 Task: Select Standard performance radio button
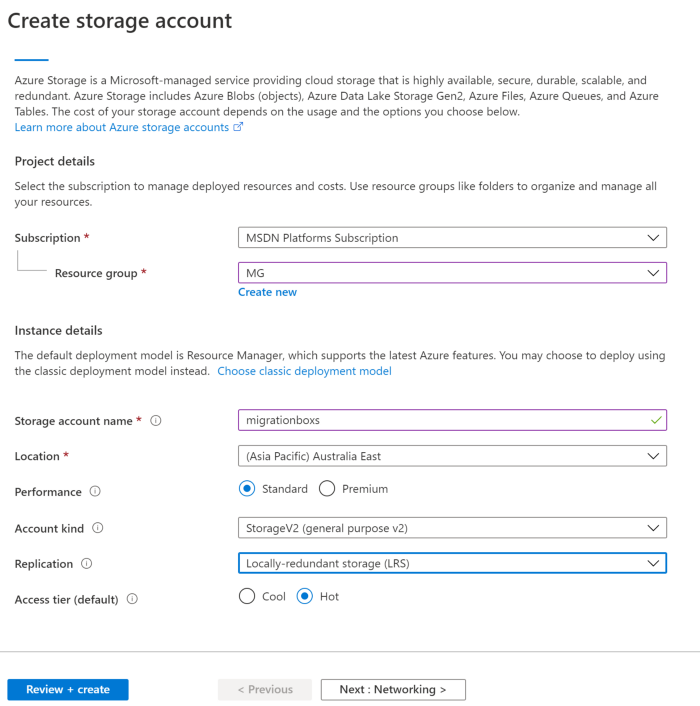coord(247,489)
